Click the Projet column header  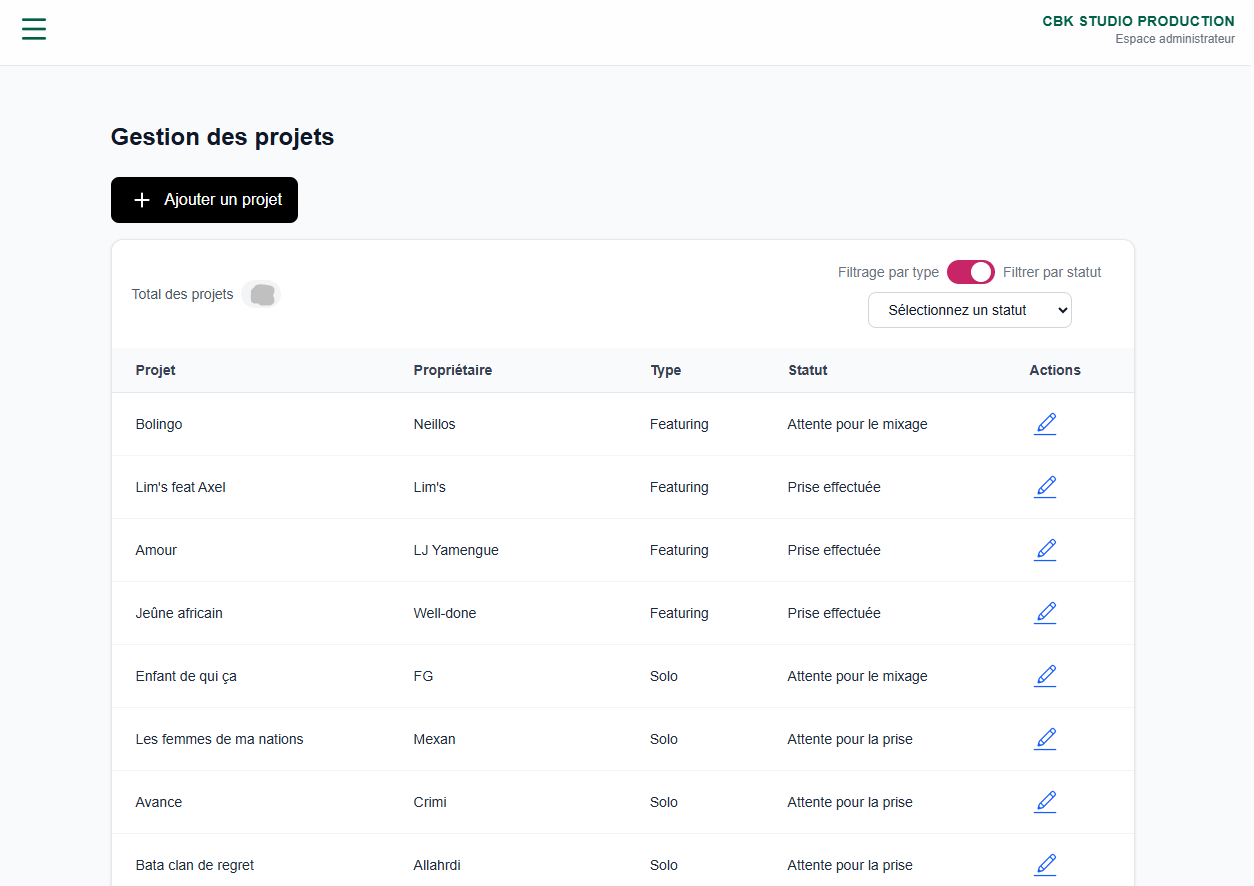tap(156, 370)
